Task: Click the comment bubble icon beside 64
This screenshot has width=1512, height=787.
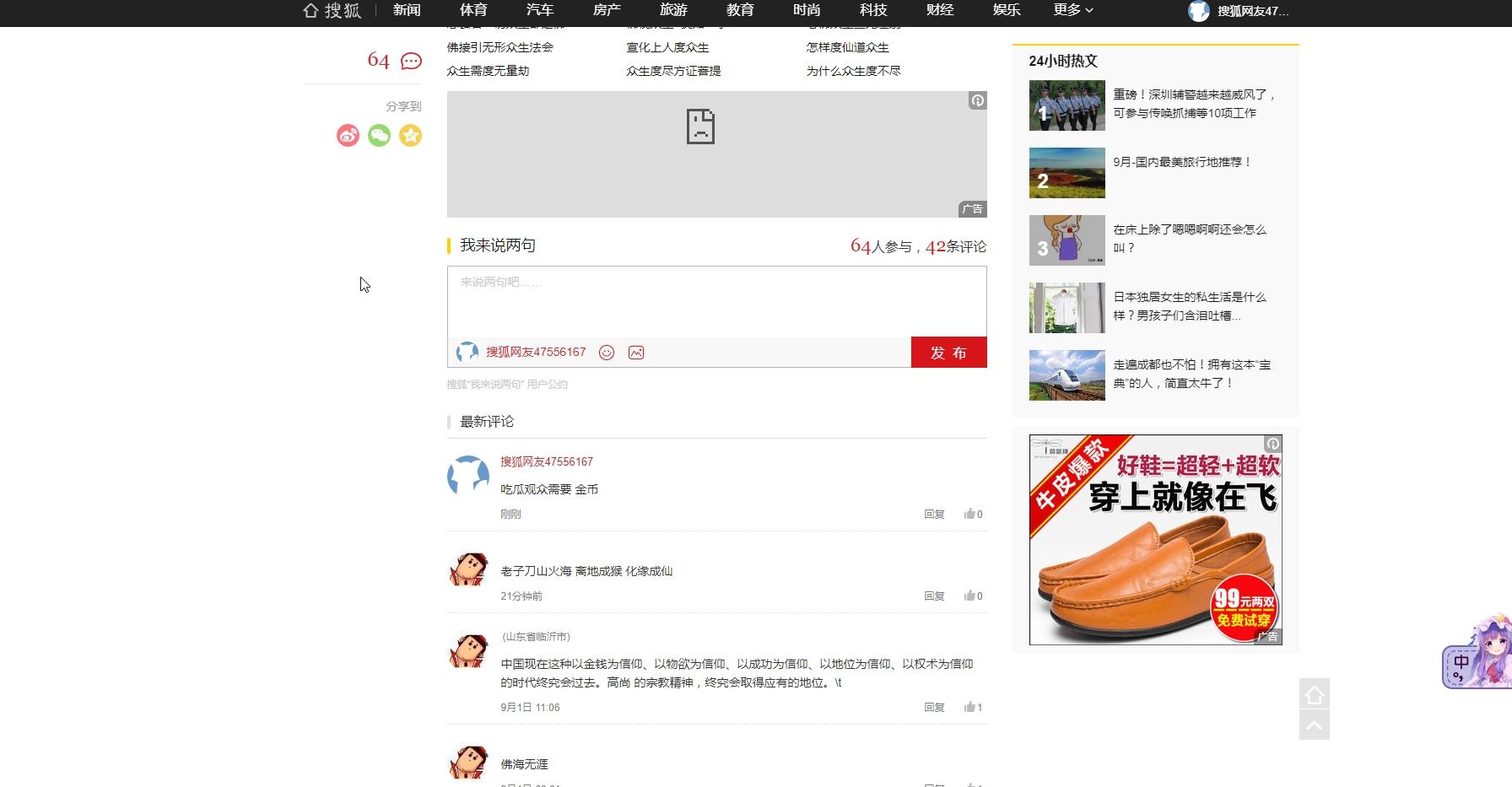Action: tap(411, 61)
